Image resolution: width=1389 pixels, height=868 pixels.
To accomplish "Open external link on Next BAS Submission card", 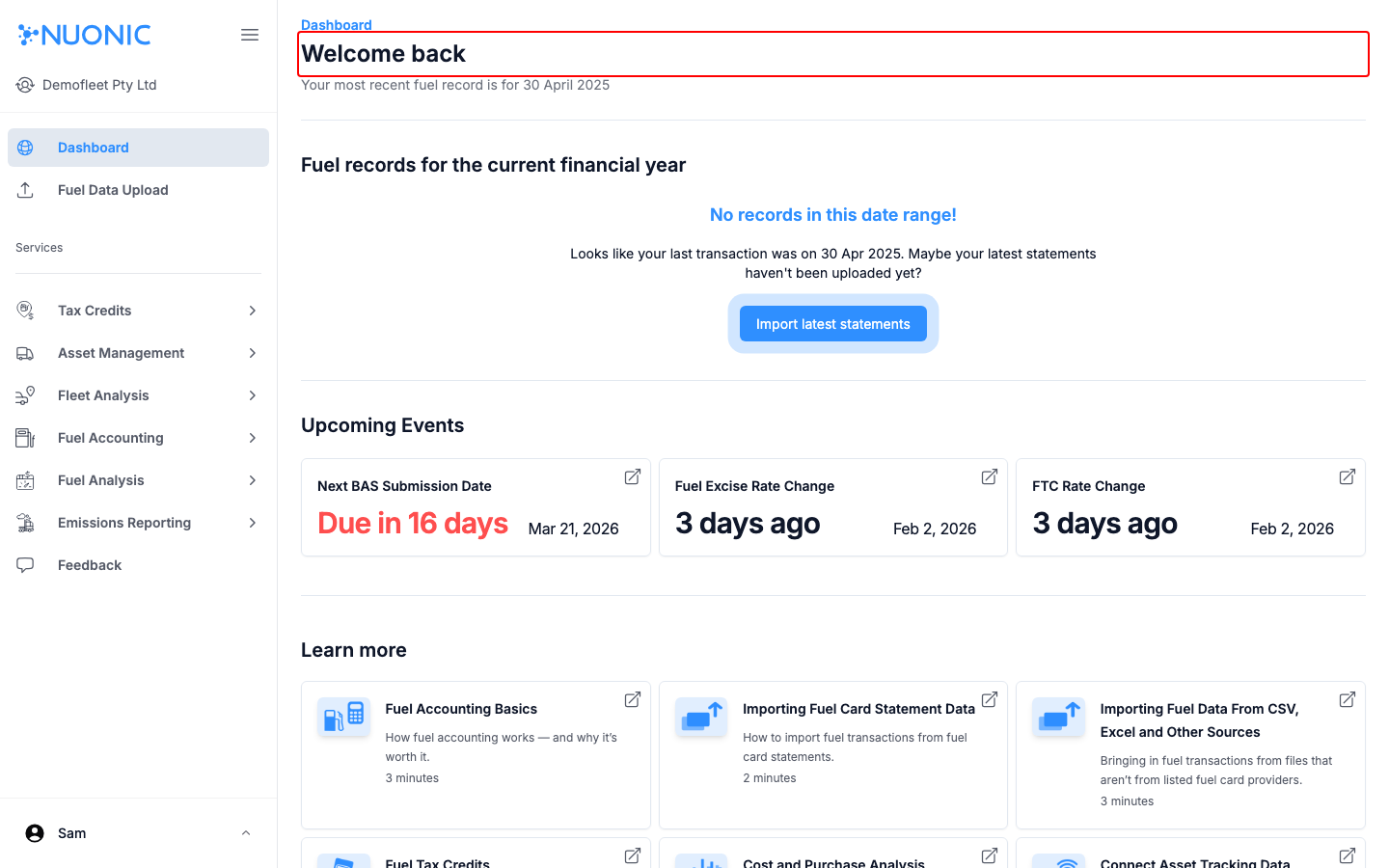I will (x=633, y=476).
